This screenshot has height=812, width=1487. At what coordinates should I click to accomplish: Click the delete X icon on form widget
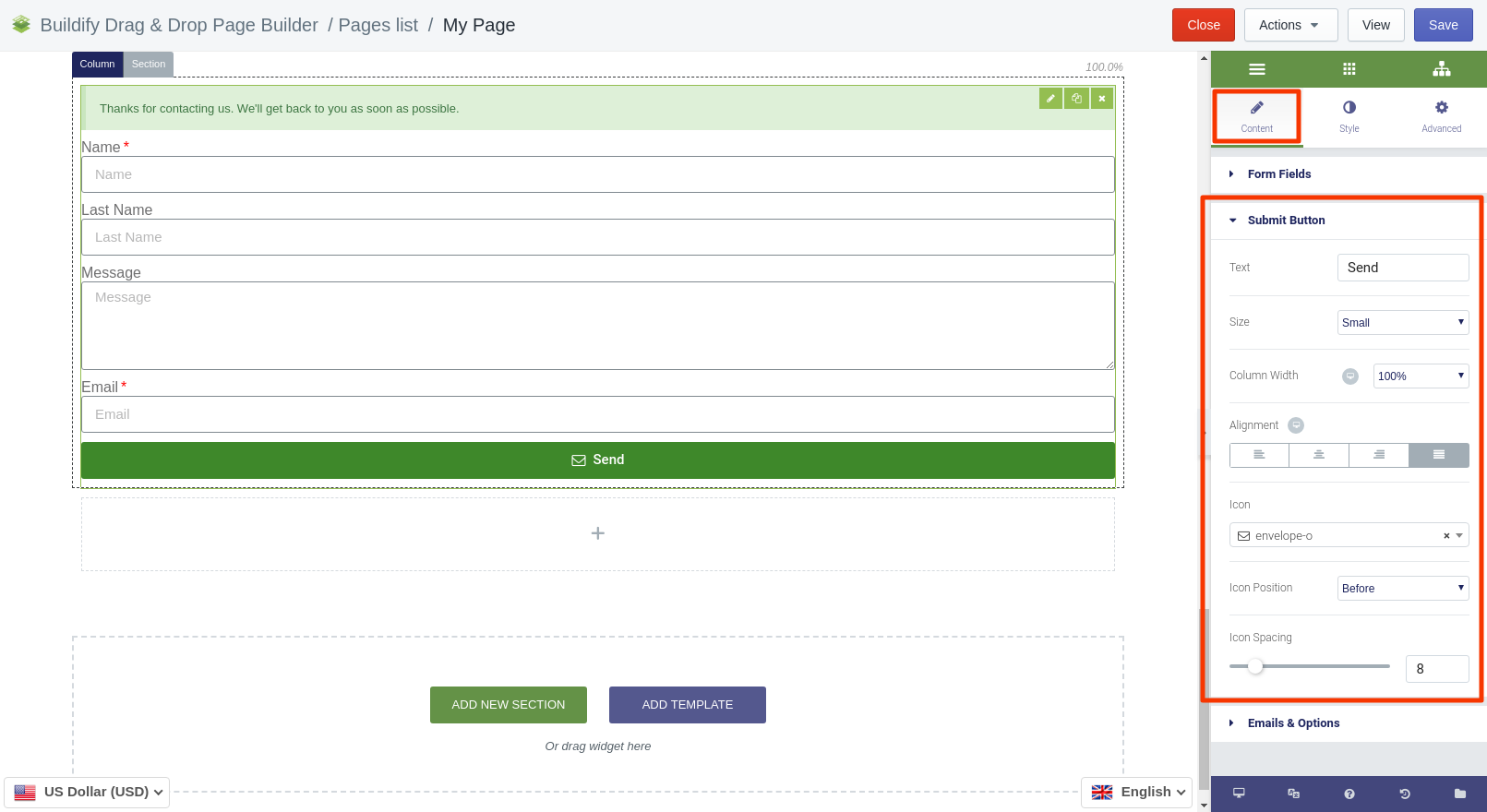click(1101, 98)
